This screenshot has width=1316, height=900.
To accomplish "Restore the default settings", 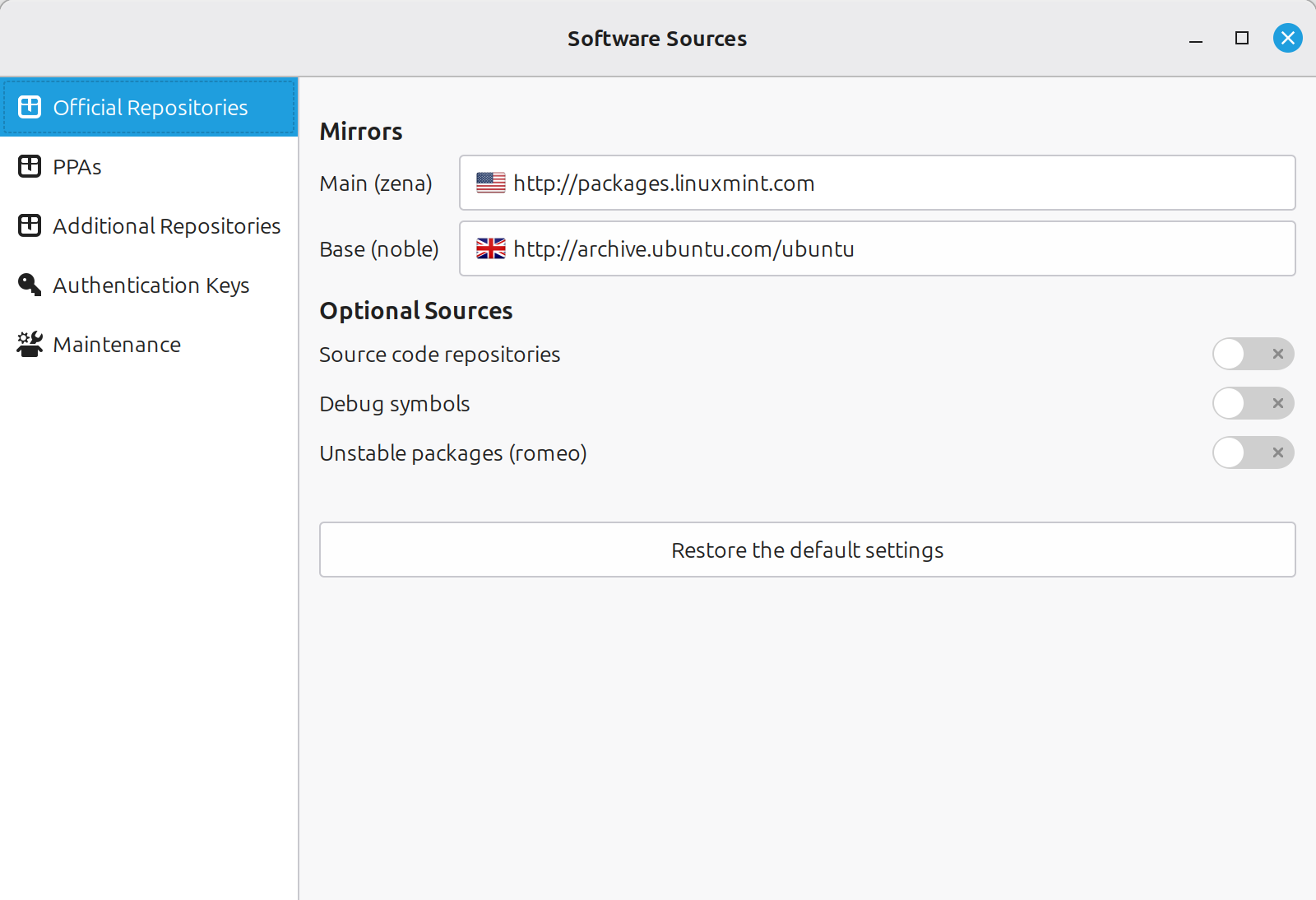I will (x=807, y=550).
